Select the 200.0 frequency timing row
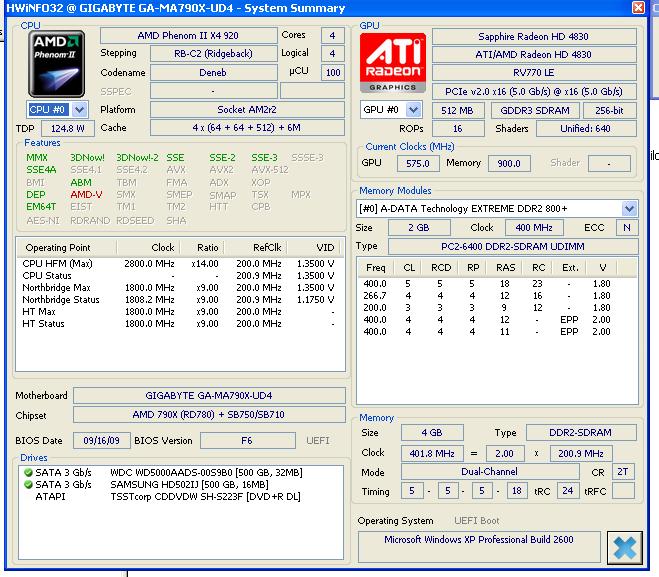Image resolution: width=659 pixels, height=577 pixels. pyautogui.click(x=497, y=308)
